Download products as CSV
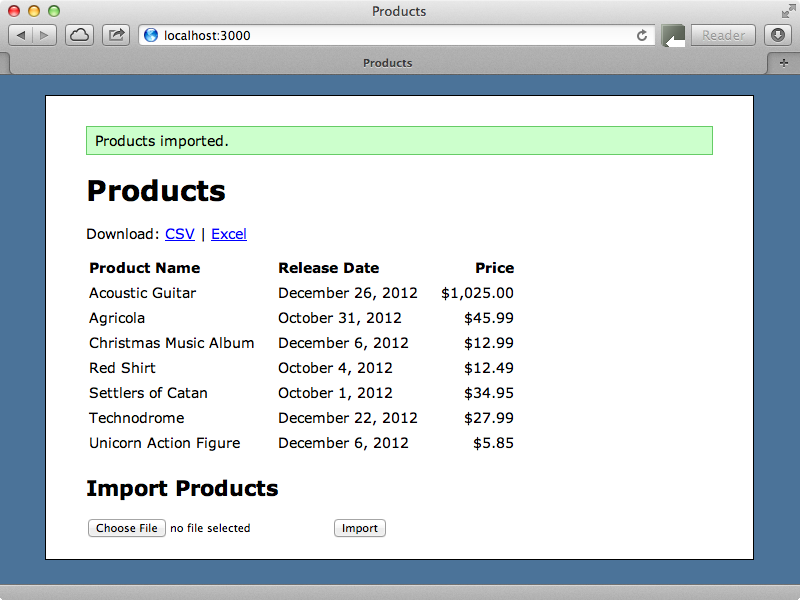The image size is (800, 600). click(x=180, y=234)
